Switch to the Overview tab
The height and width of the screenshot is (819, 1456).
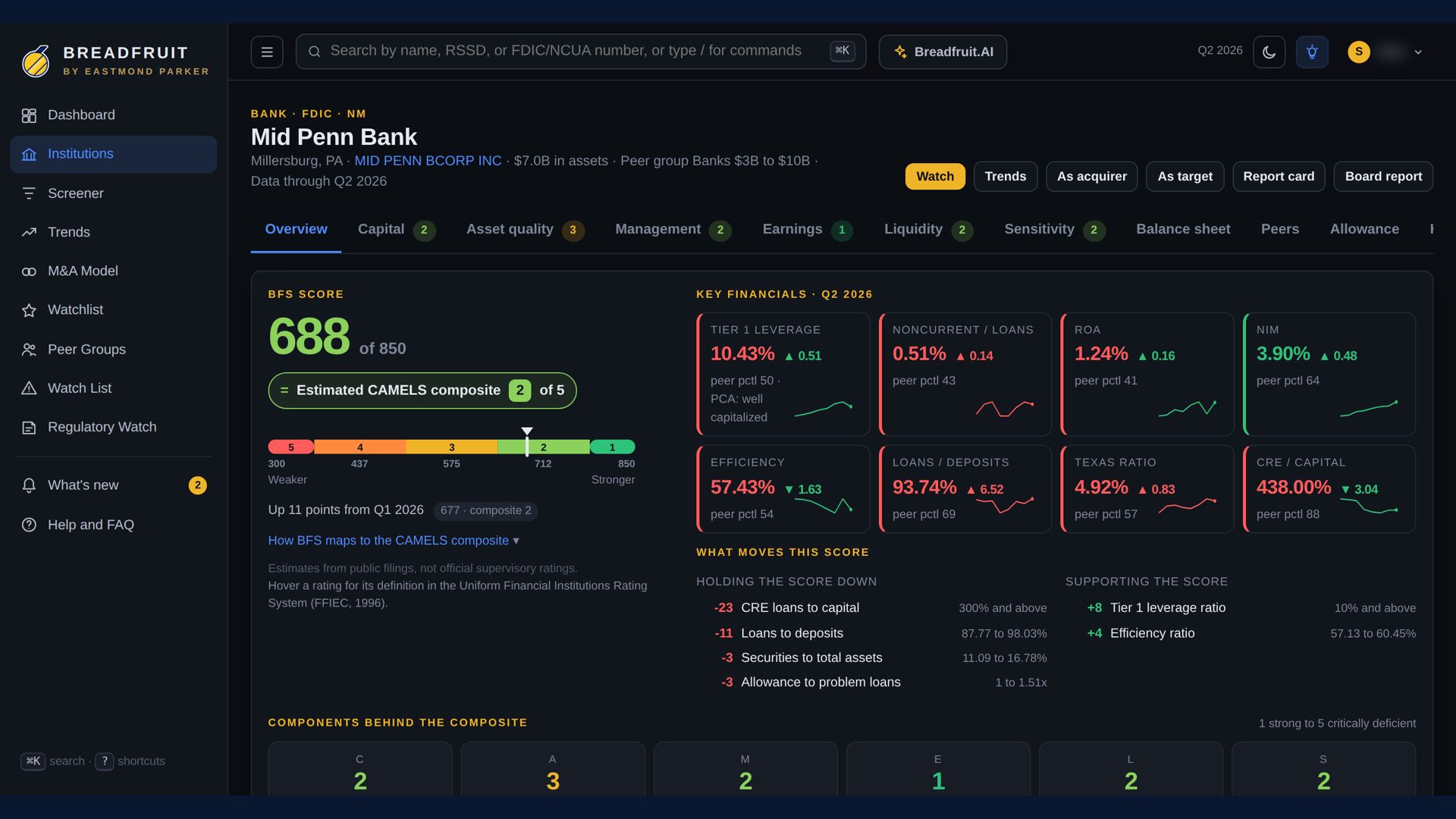(296, 230)
